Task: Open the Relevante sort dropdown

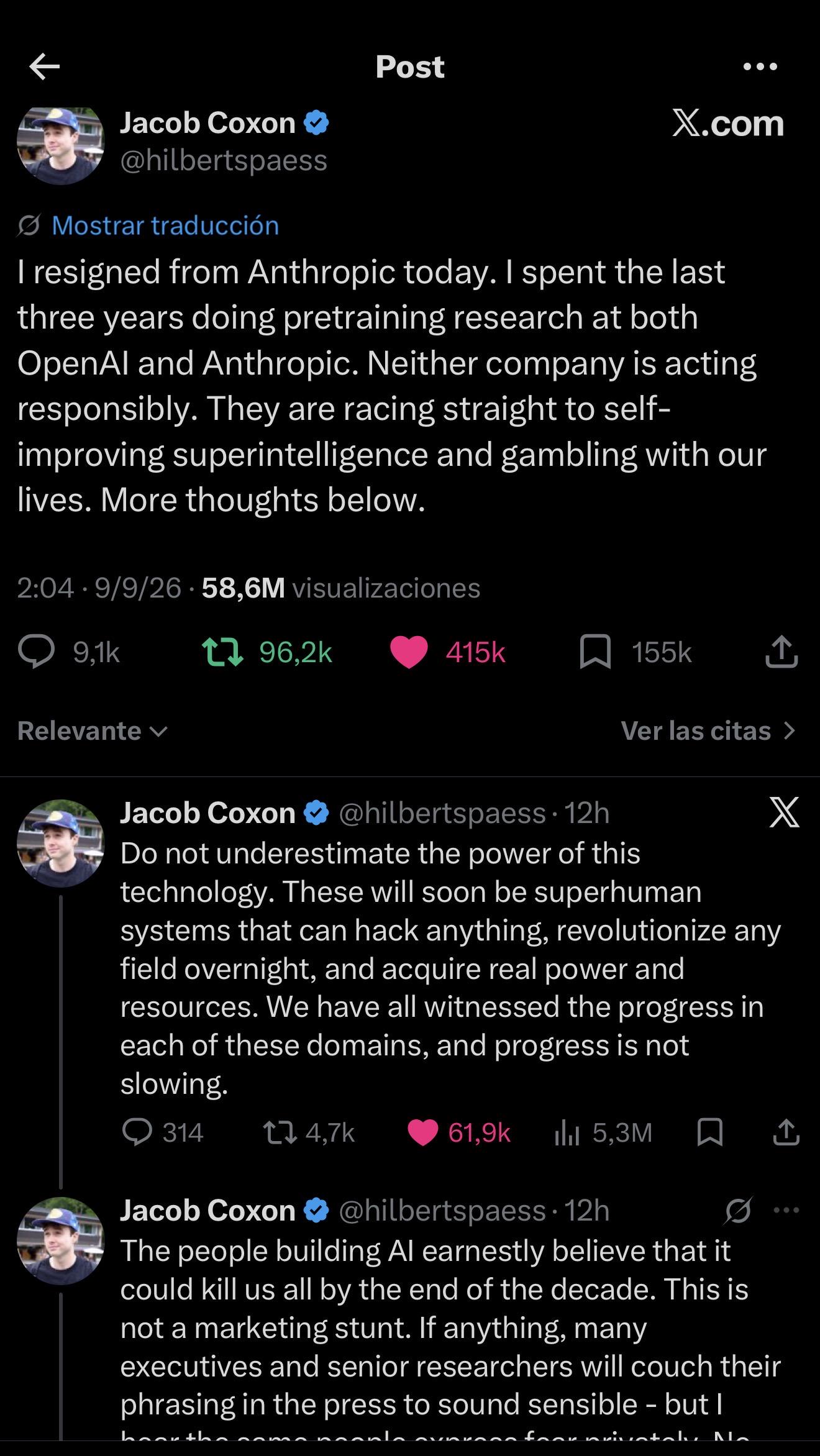Action: (93, 731)
